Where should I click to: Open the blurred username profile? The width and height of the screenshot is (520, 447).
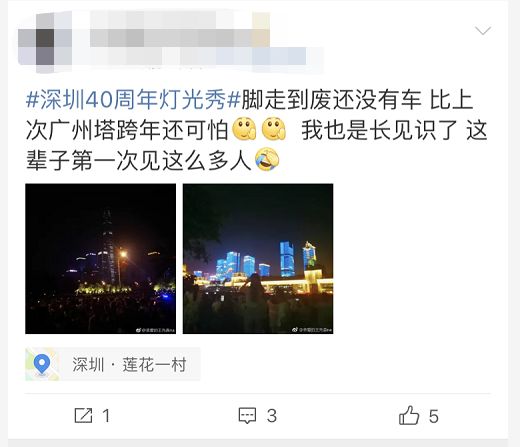180,29
